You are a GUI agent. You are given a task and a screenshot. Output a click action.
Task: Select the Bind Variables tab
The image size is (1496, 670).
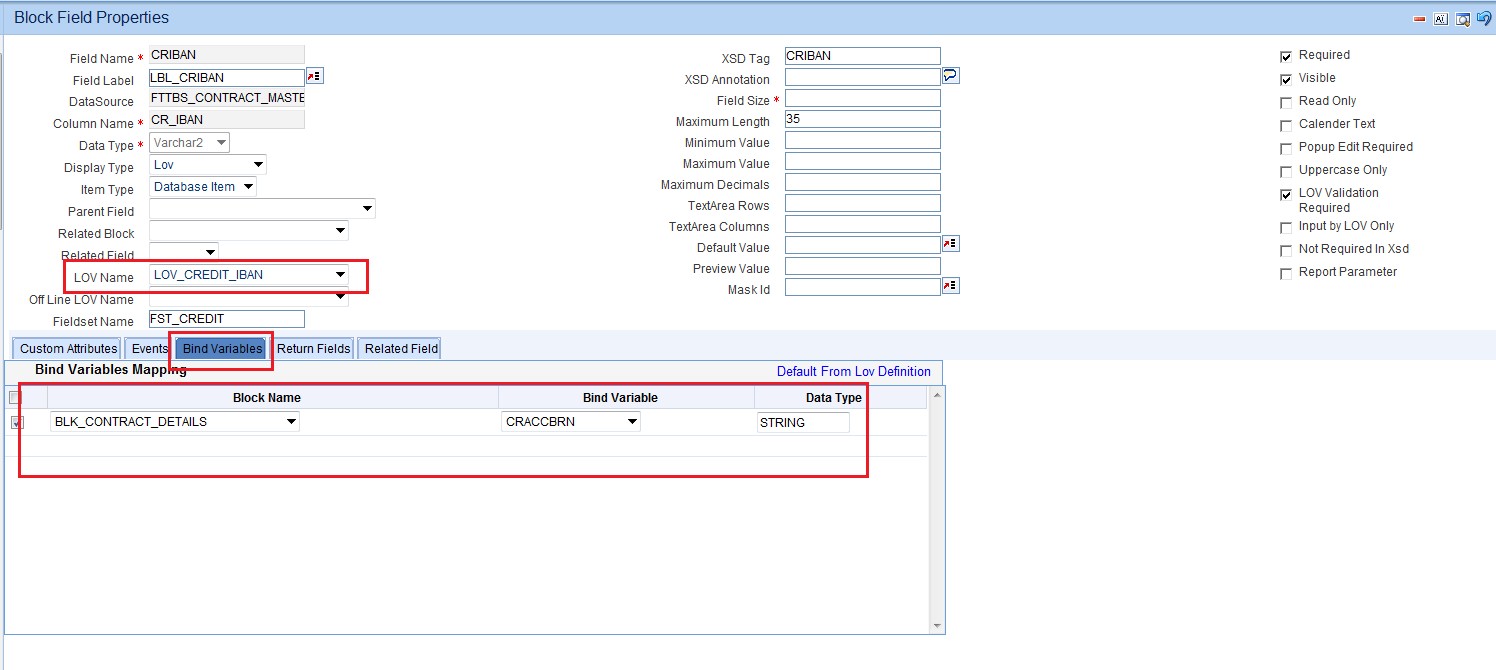pyautogui.click(x=222, y=349)
